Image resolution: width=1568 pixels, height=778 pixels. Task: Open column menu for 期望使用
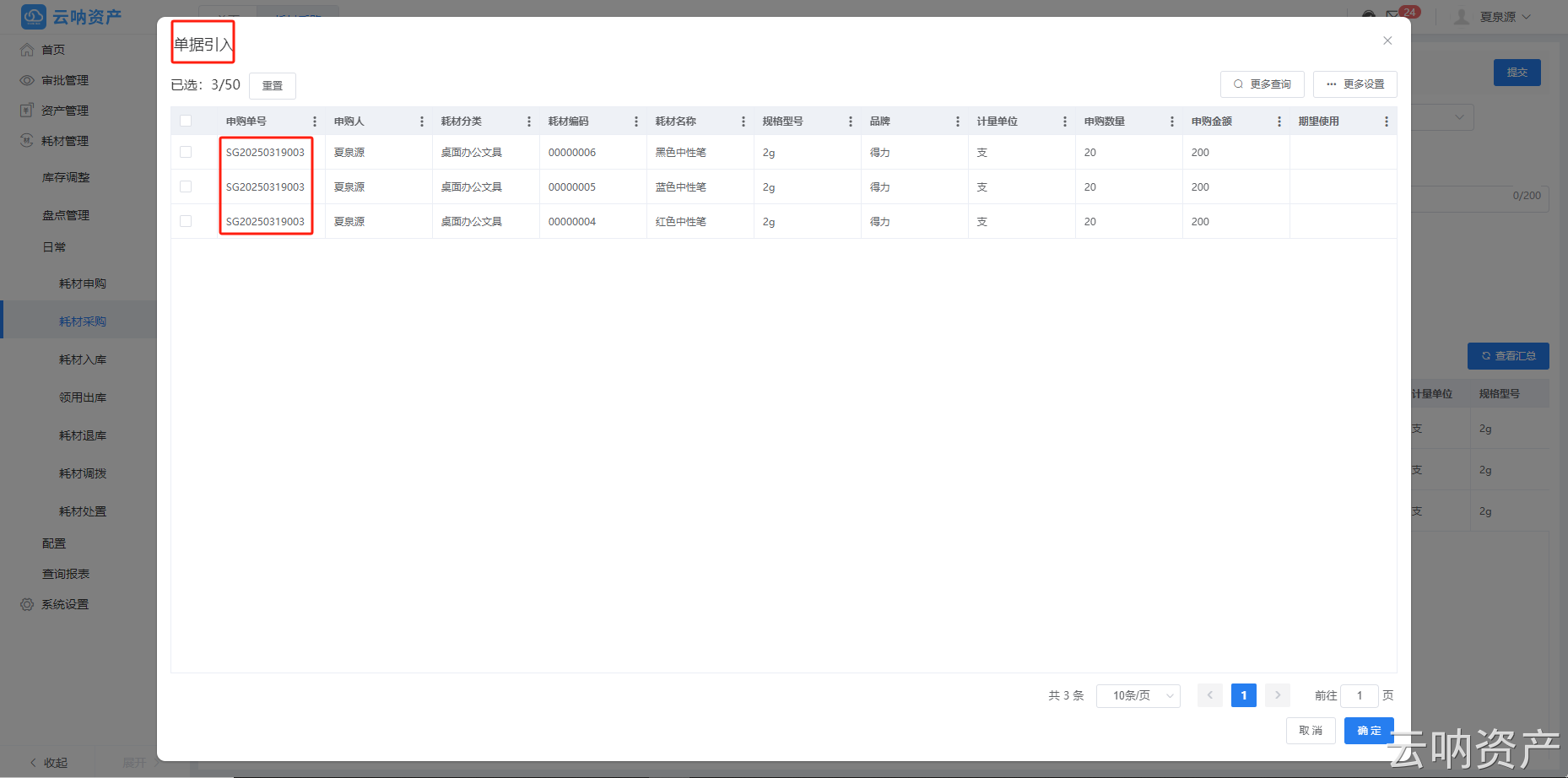(1387, 122)
